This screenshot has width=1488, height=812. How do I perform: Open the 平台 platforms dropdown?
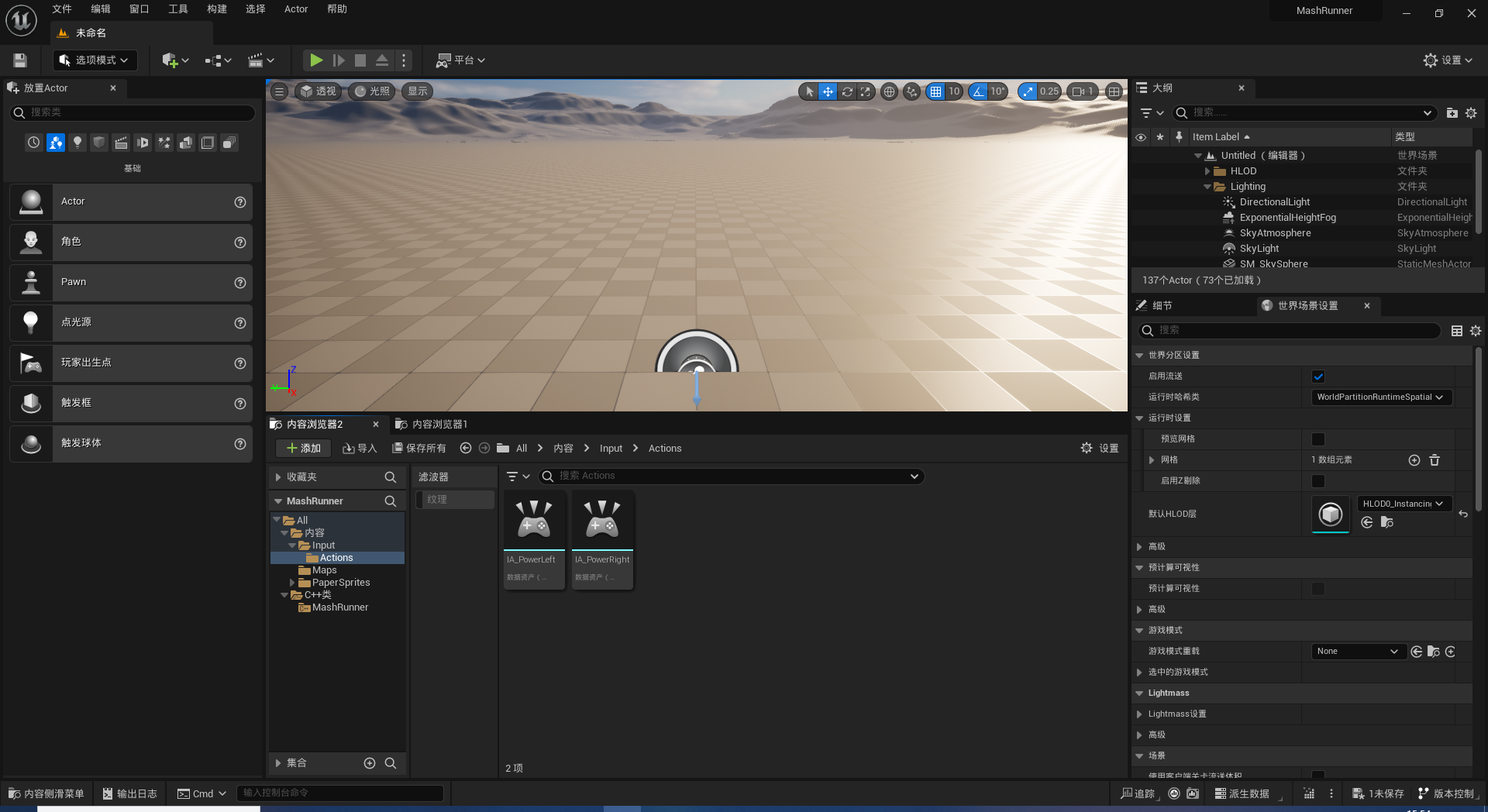pyautogui.click(x=460, y=60)
